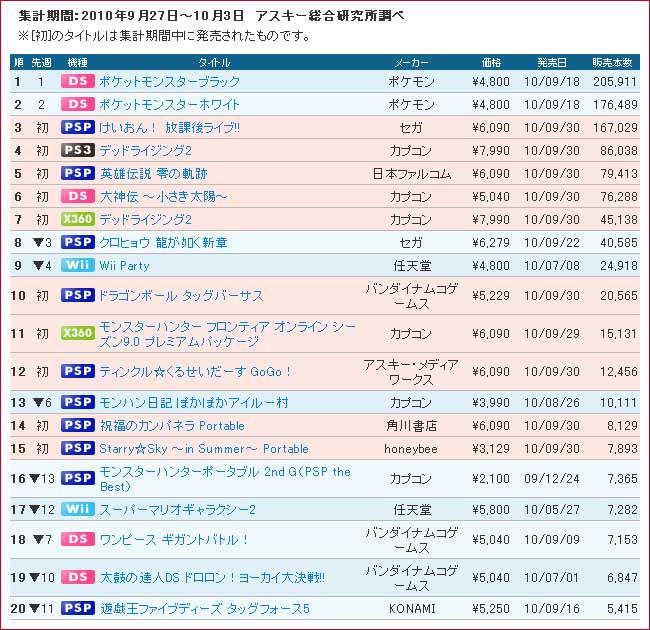
Task: Click PS3 badge on rank 4 row
Action: pyautogui.click(x=78, y=150)
